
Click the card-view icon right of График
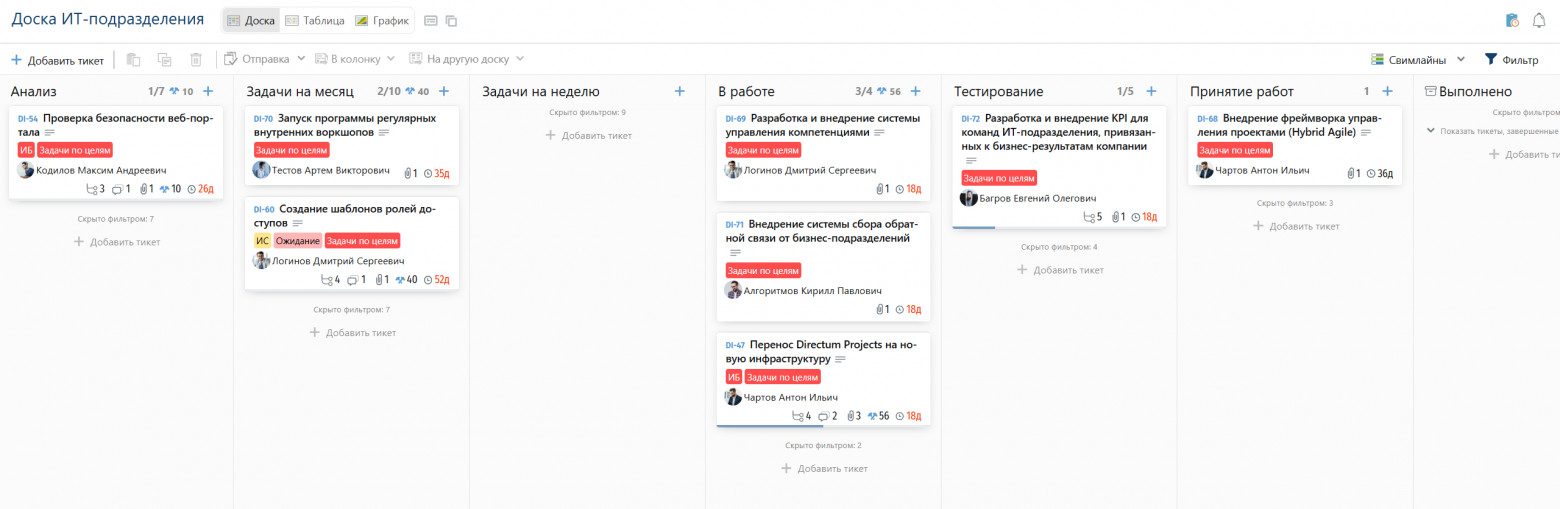click(x=431, y=20)
